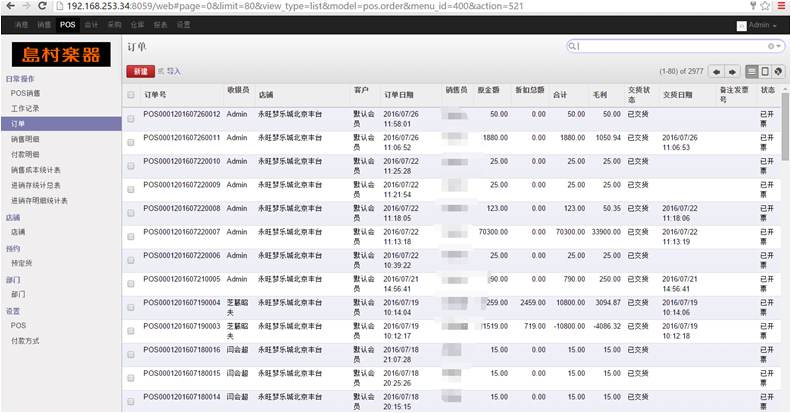Viewport: 791px width, 413px height.
Task: Sort by the 毛利 column header
Action: (x=599, y=95)
